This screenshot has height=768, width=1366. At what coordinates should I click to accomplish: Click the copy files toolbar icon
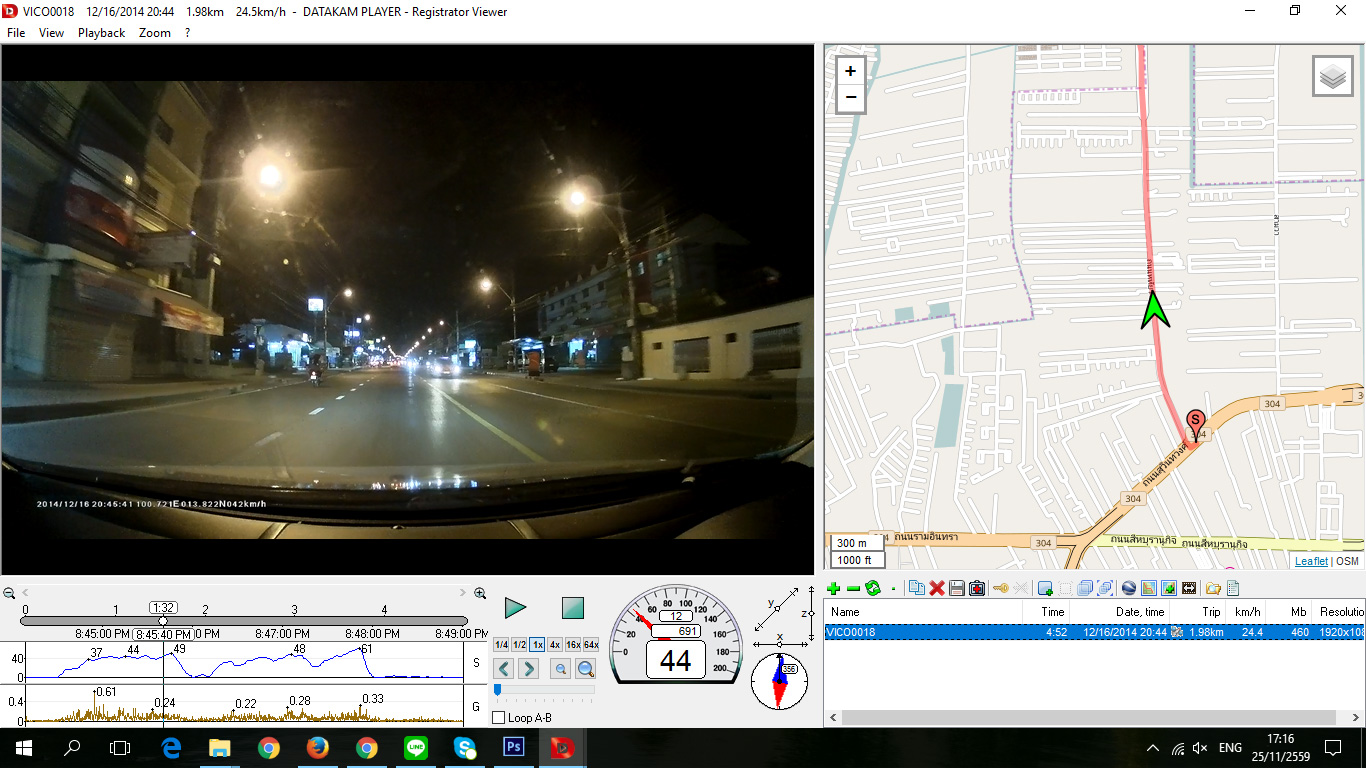(916, 588)
